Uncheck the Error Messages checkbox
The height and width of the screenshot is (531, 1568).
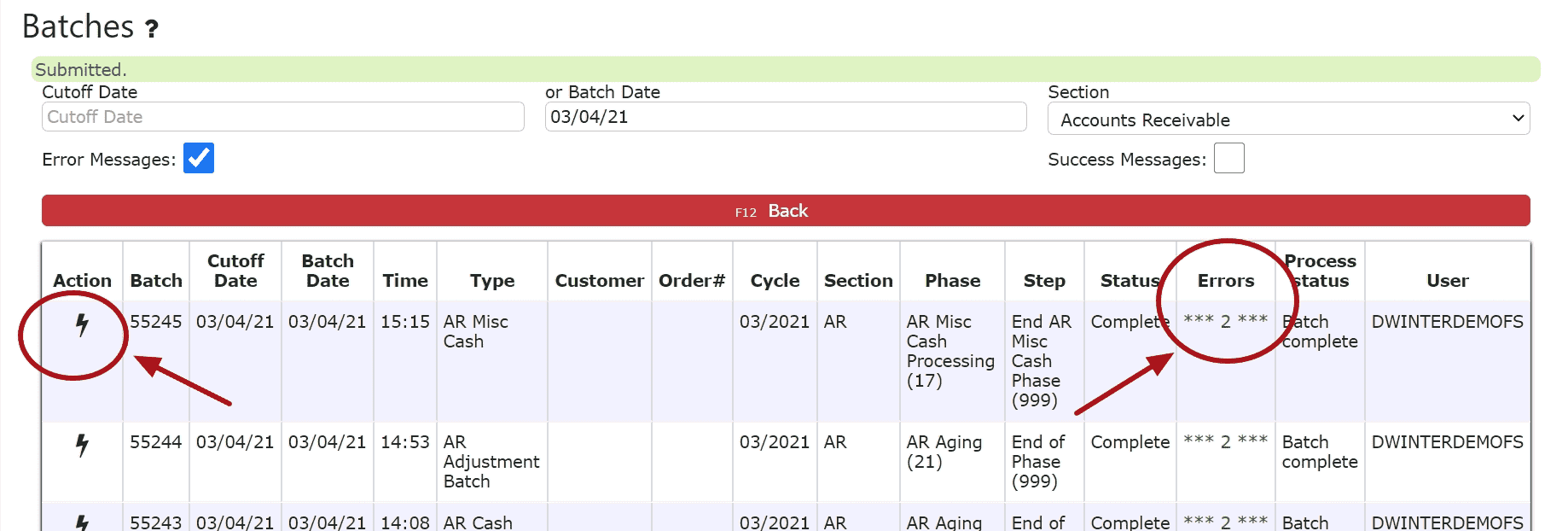click(x=199, y=159)
